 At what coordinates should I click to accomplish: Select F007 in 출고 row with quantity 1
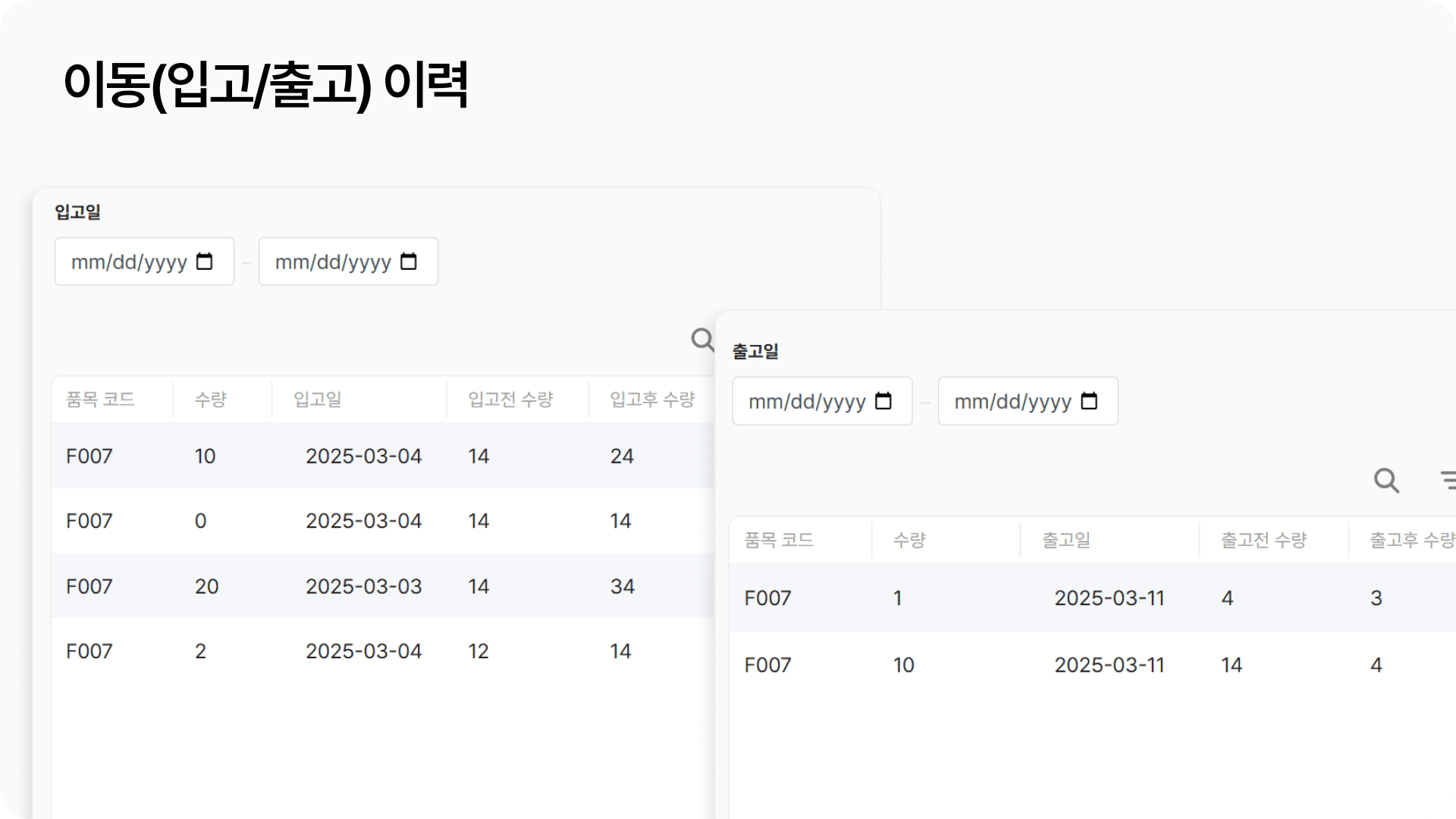tap(767, 598)
